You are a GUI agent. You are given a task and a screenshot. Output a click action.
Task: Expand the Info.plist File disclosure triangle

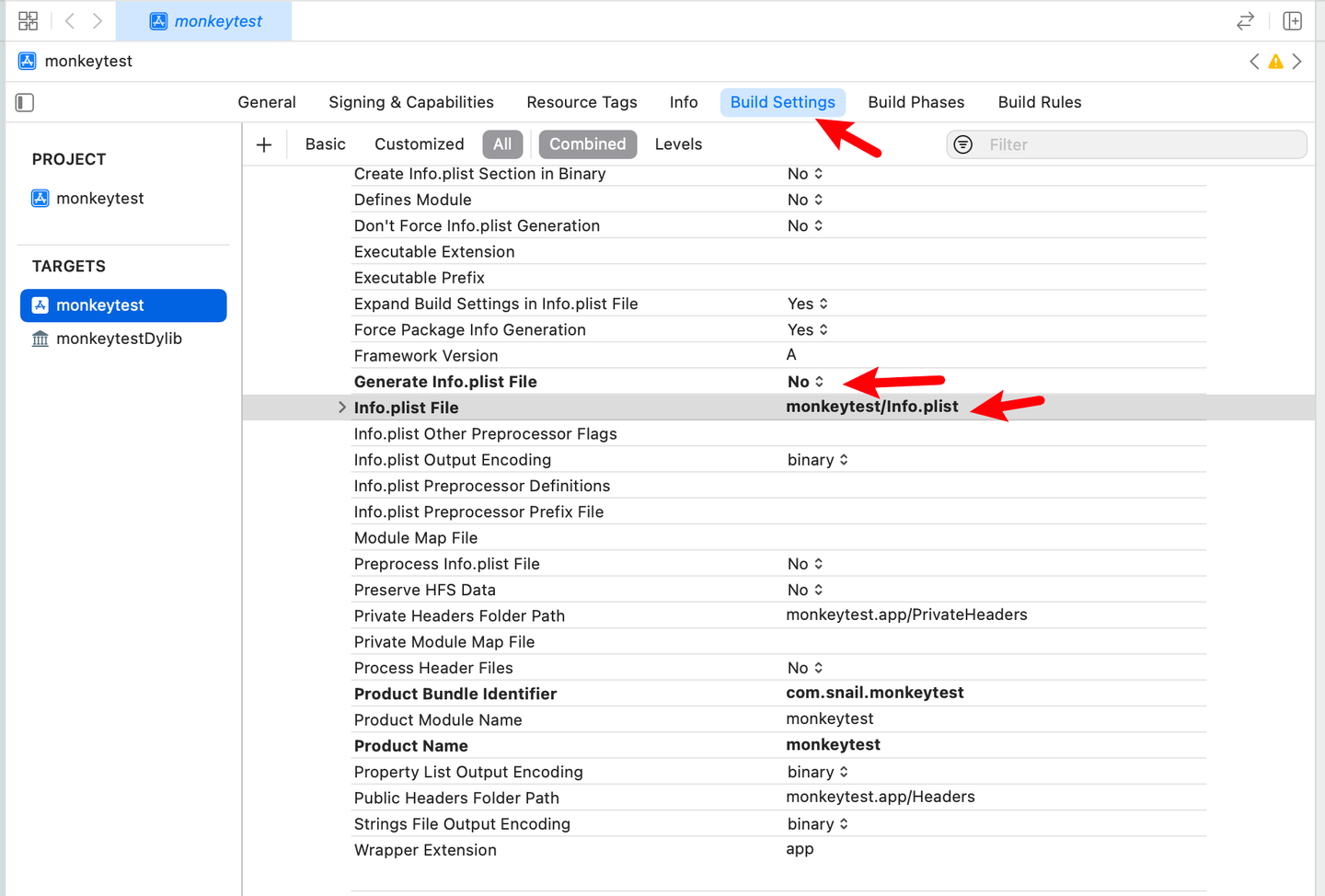341,406
